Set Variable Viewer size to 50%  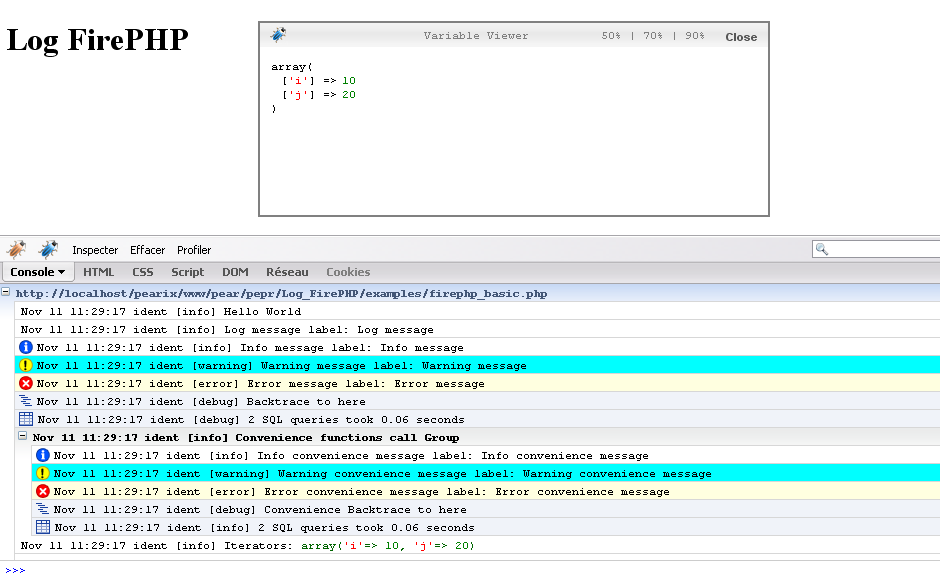[x=611, y=36]
